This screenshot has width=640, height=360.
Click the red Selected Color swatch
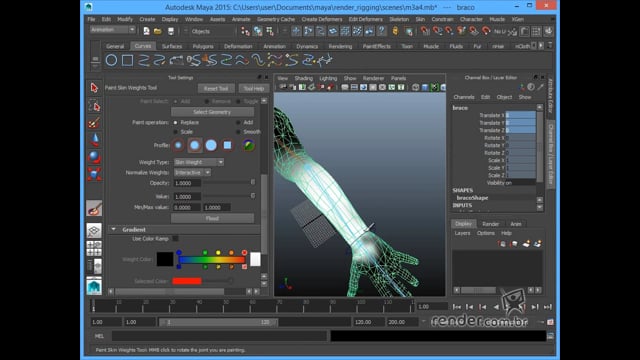click(187, 281)
